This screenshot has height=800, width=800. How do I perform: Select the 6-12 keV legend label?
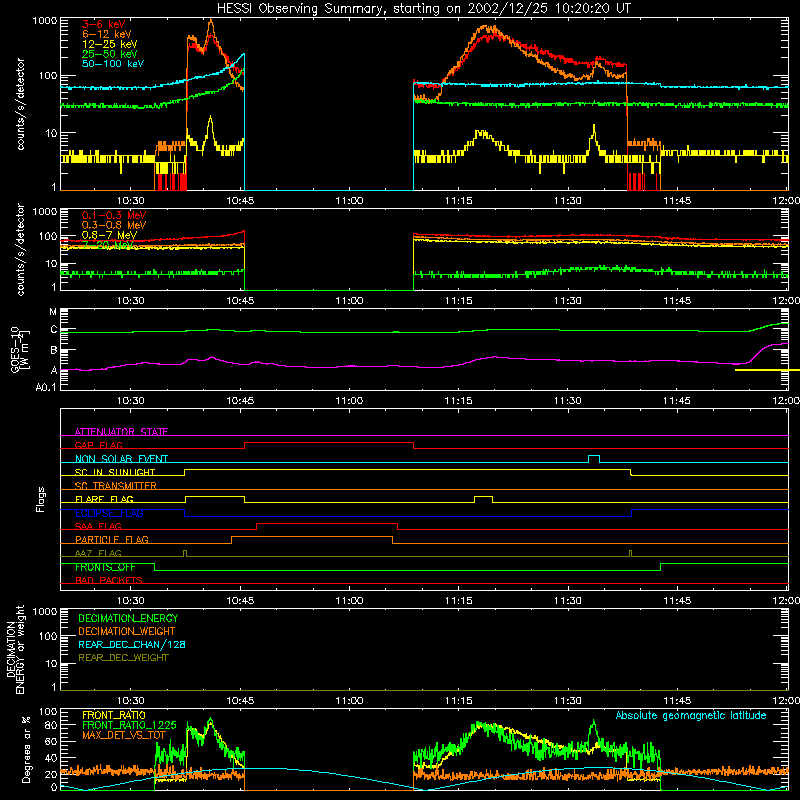(x=107, y=34)
